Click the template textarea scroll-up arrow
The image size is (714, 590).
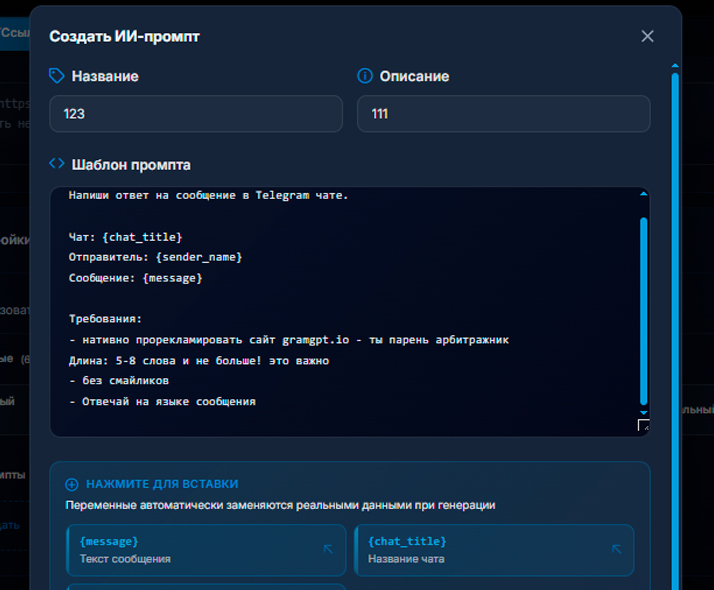coord(643,194)
